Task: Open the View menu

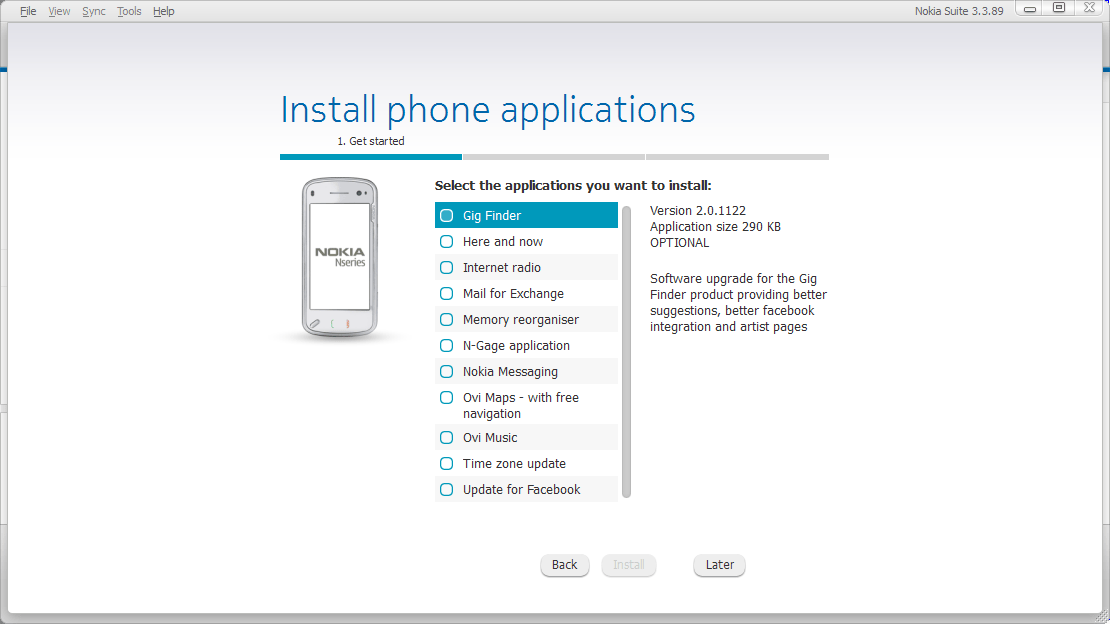Action: point(59,11)
